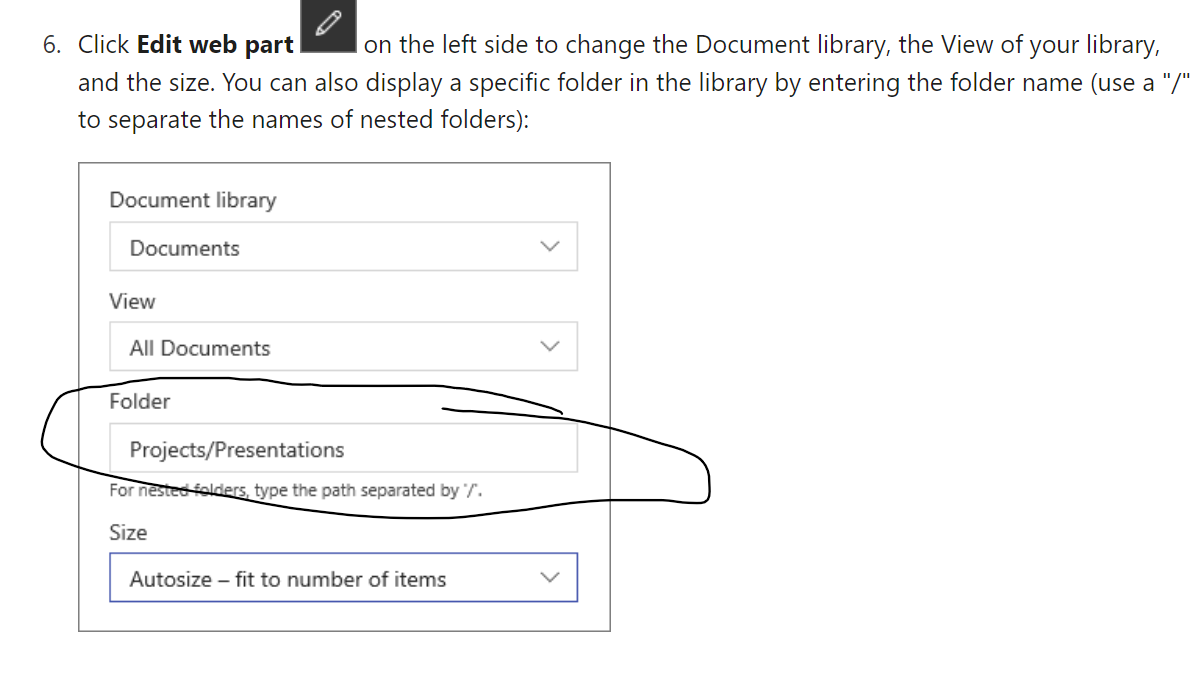Expand the View dropdown showing All Documents

[343, 346]
